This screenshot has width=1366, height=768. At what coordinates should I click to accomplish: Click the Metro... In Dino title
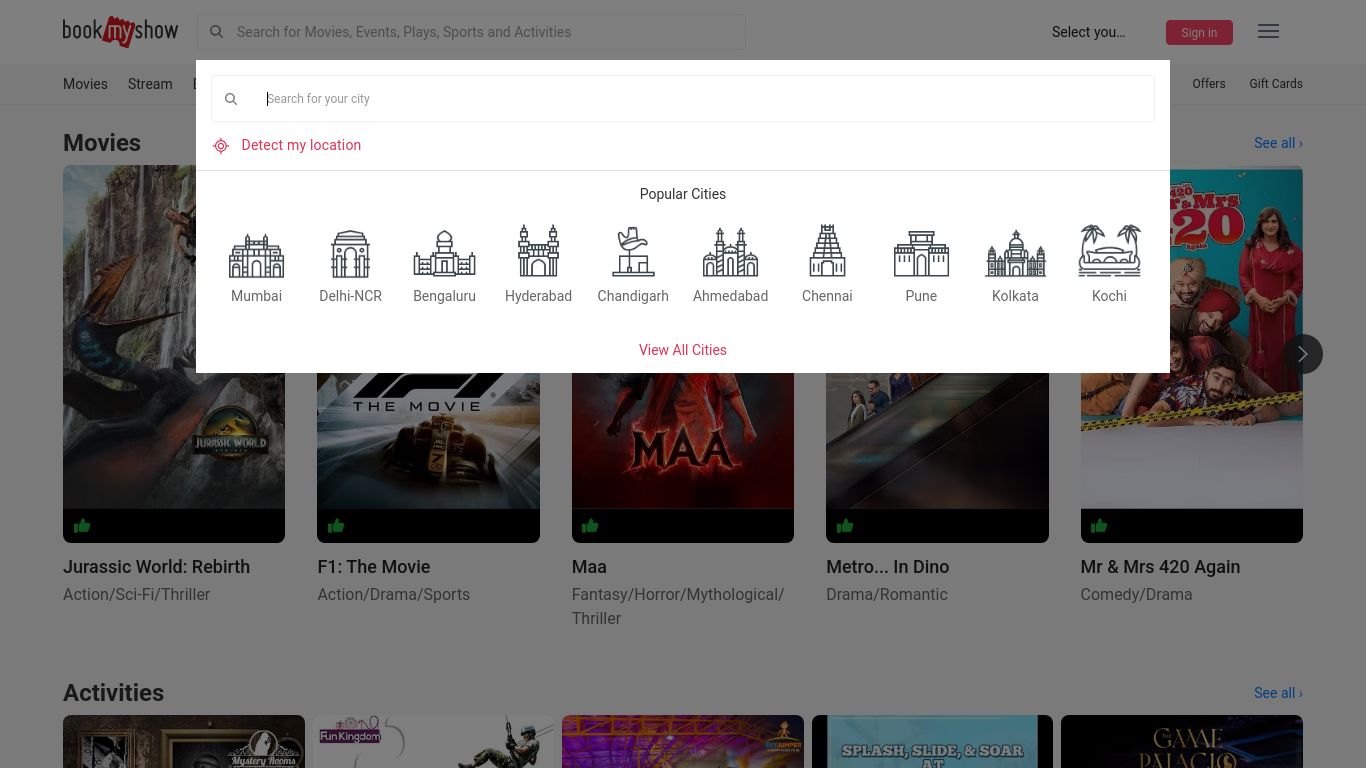click(888, 567)
